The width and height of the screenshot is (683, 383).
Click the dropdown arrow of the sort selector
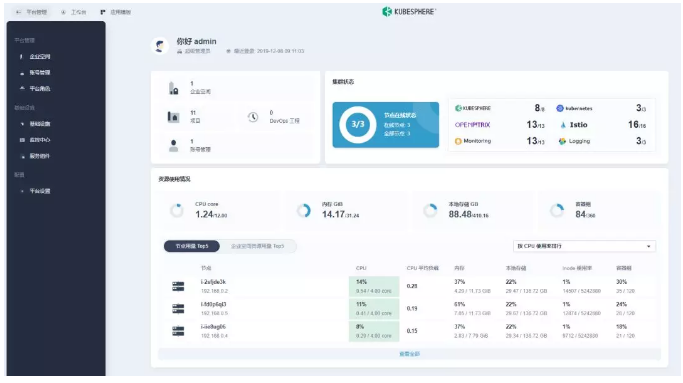(x=649, y=247)
